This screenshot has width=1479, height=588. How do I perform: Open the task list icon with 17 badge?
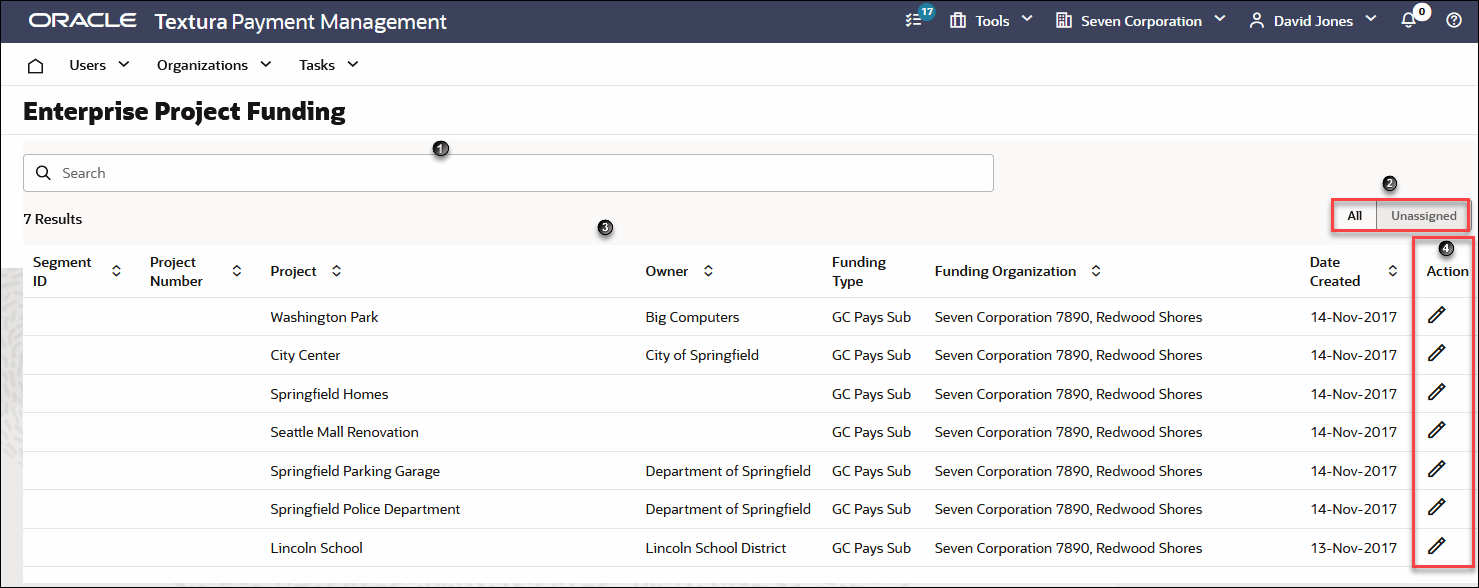(913, 20)
